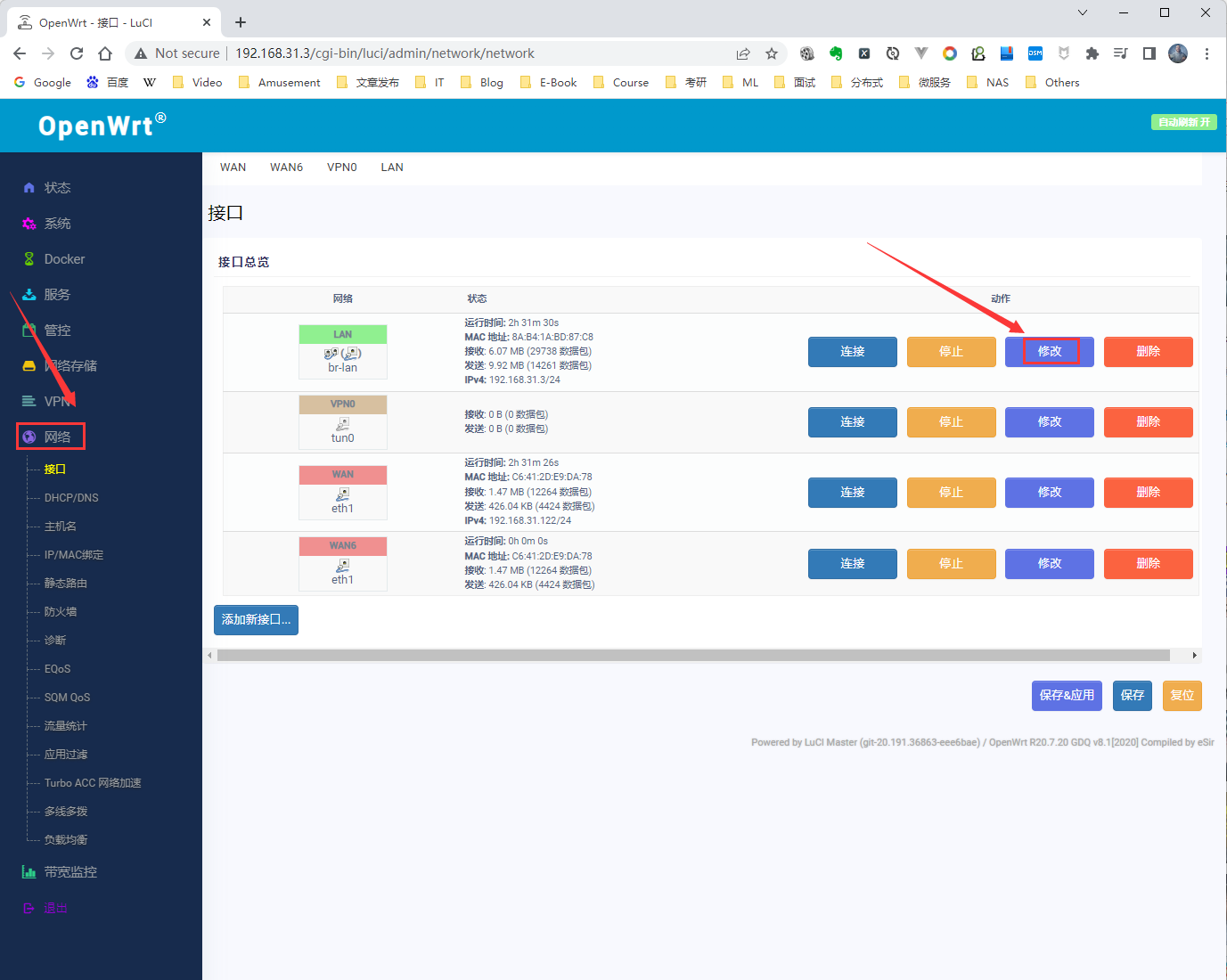Expand the network storage sidebar menu
Image resolution: width=1227 pixels, height=980 pixels.
(71, 366)
